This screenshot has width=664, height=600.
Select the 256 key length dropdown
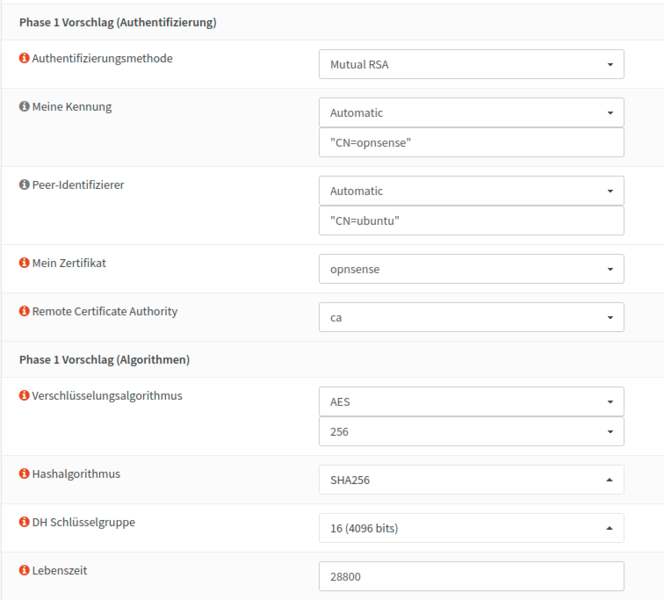click(471, 431)
